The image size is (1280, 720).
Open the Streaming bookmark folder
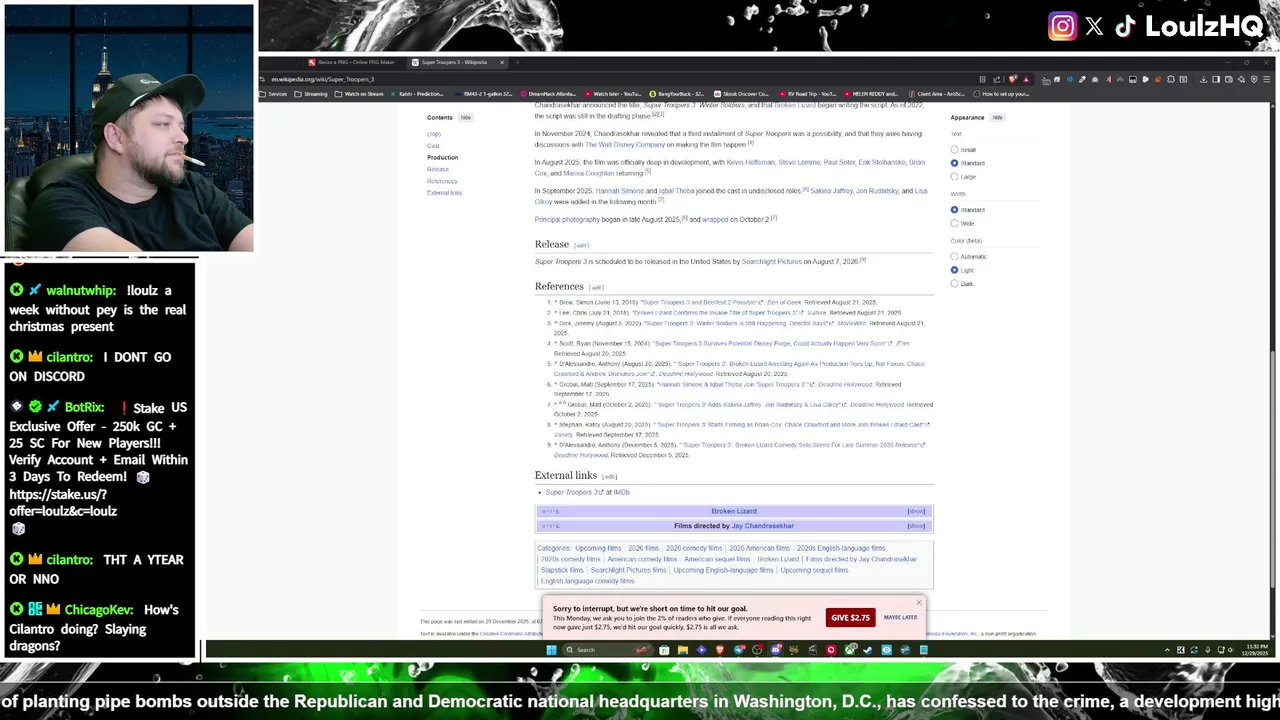click(x=311, y=94)
